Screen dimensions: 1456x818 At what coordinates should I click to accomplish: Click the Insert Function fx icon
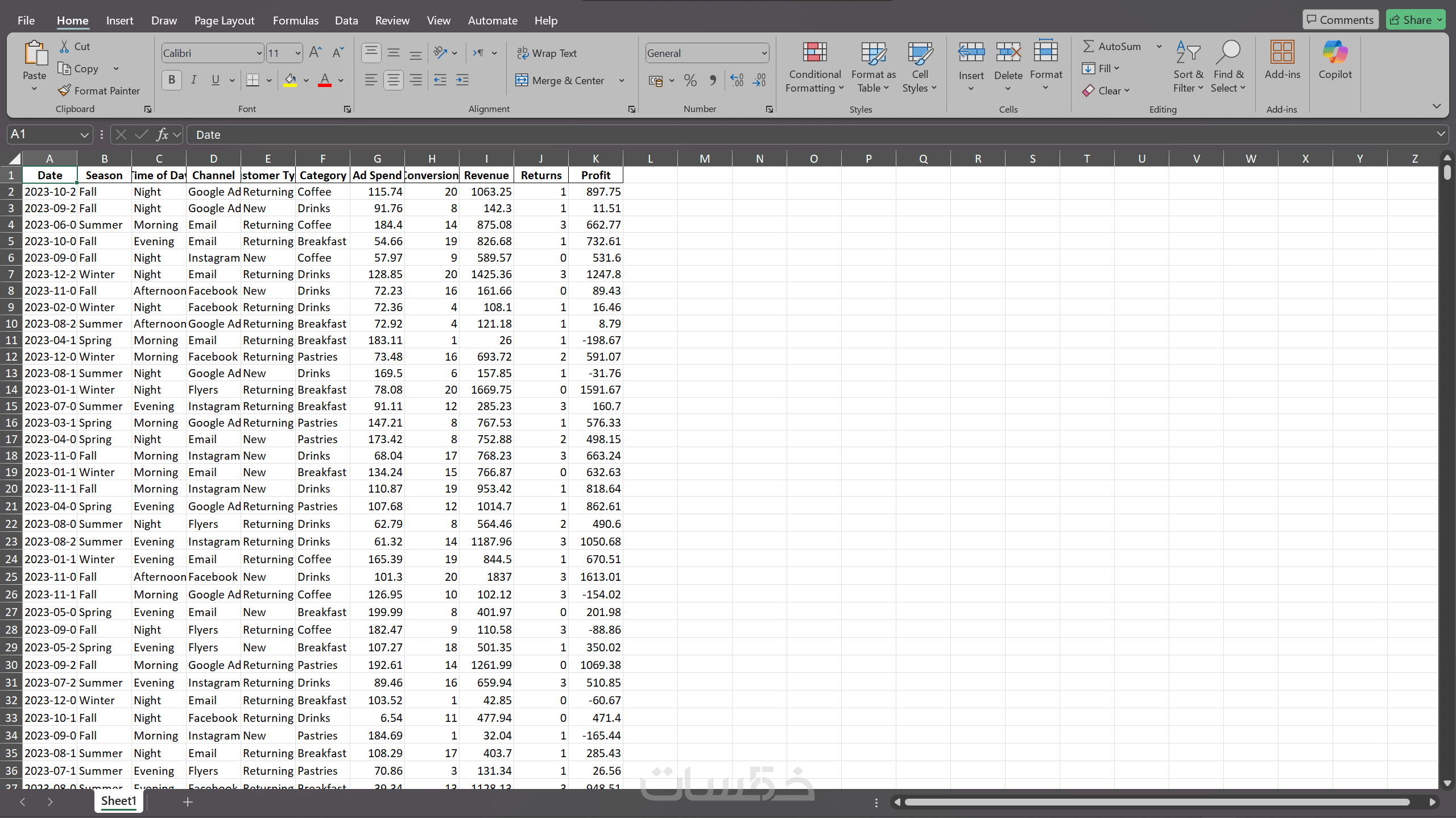[162, 135]
